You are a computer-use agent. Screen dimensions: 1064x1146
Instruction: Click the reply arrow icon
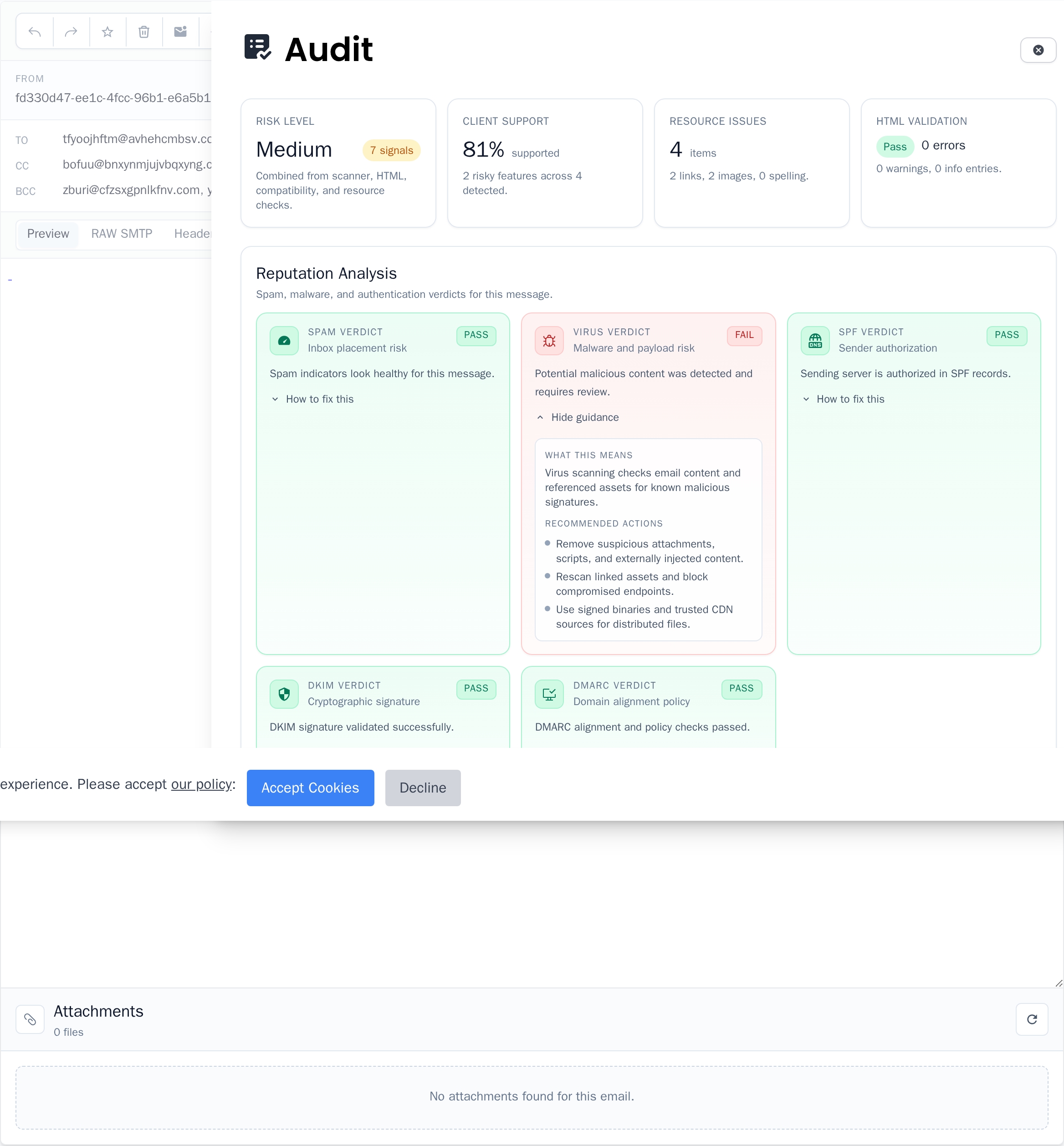35,32
